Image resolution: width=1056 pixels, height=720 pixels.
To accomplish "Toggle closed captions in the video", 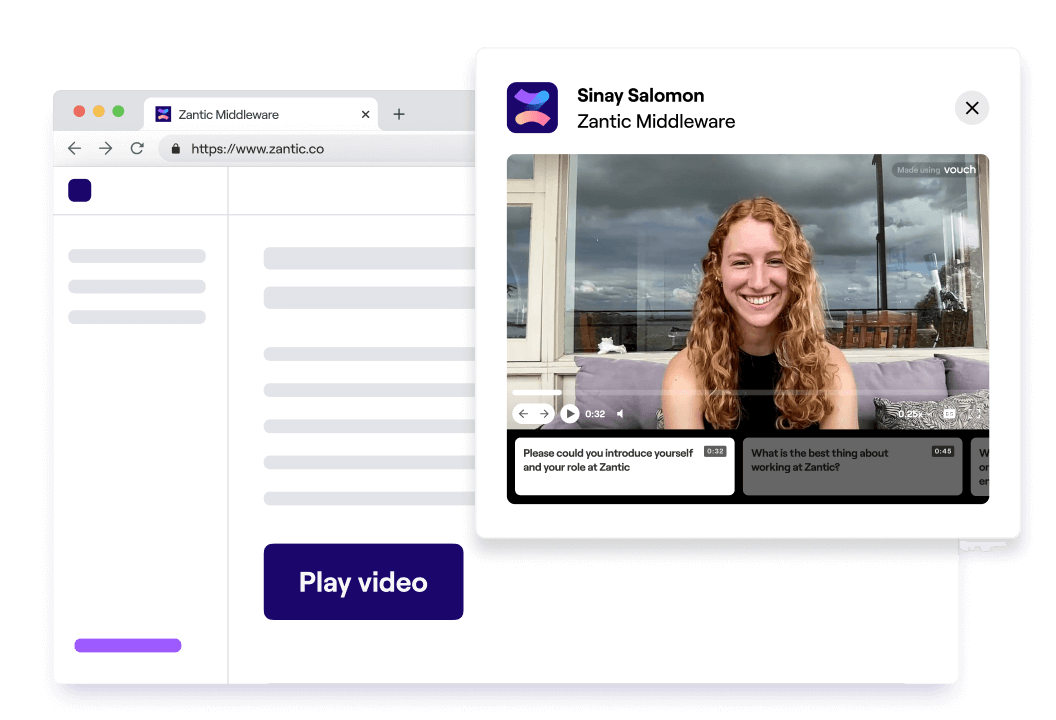I will point(949,414).
